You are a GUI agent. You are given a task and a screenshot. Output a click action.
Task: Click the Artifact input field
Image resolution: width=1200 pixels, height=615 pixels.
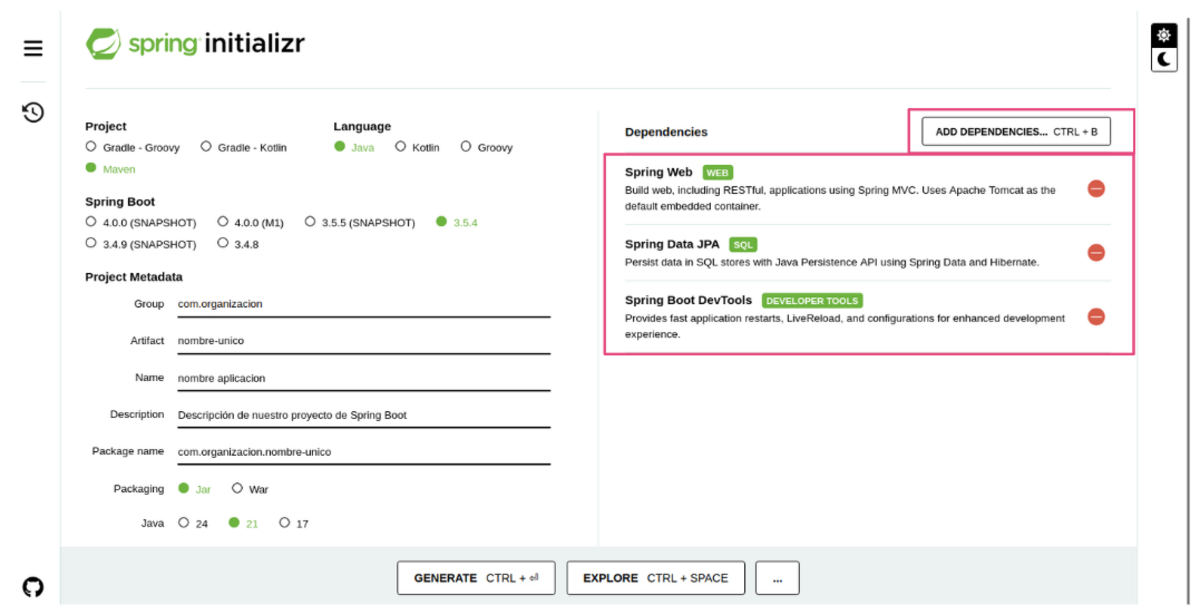[x=363, y=341]
